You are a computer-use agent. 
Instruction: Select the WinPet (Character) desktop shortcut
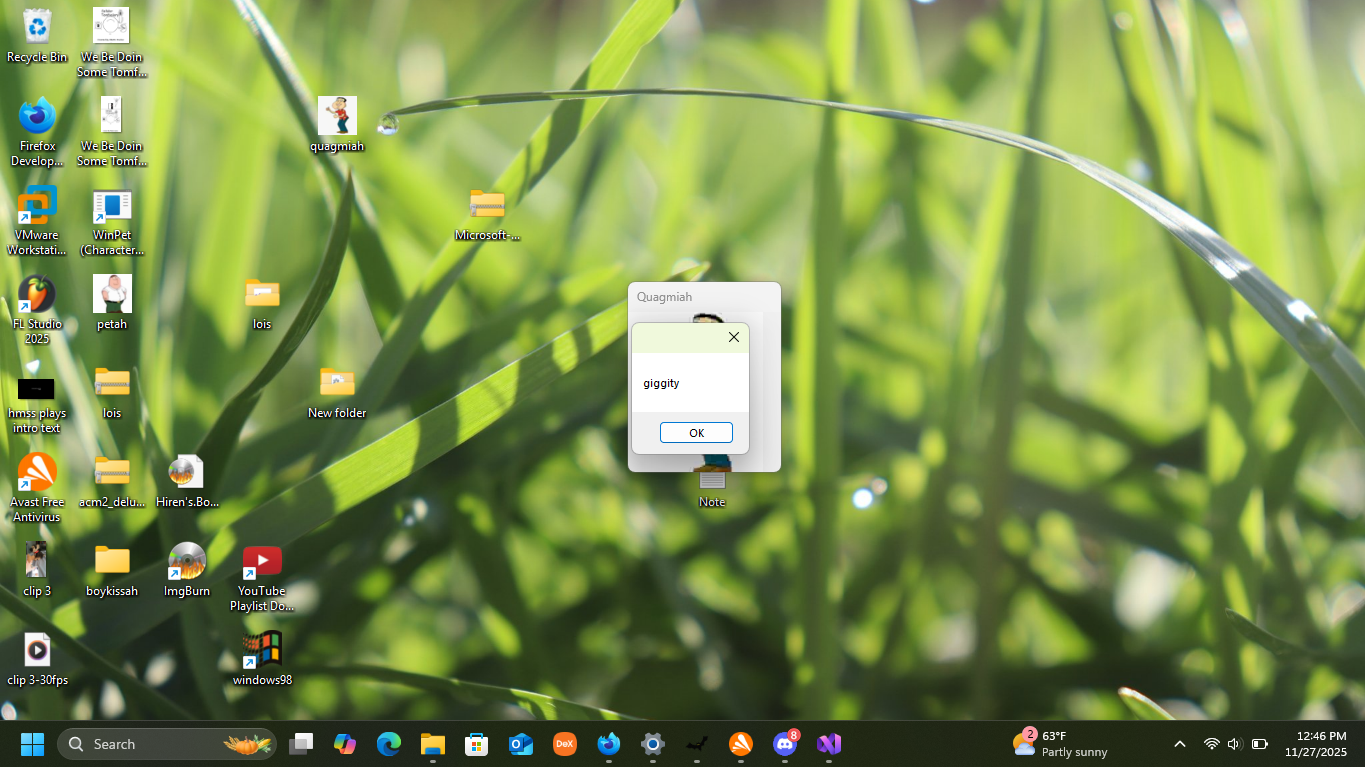pyautogui.click(x=112, y=221)
